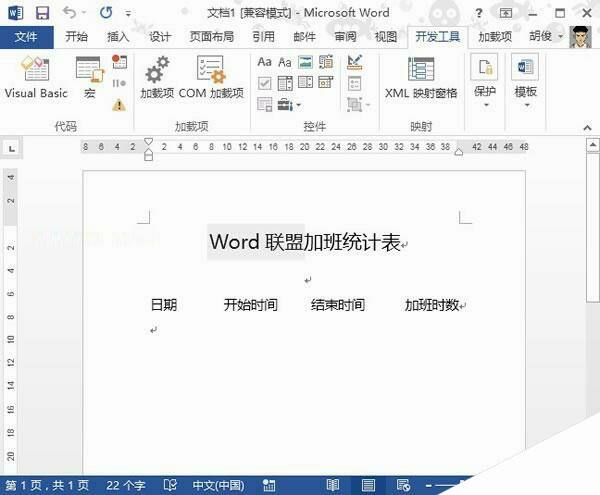This screenshot has height=495, width=600.
Task: Insert drop-down list content control
Action: click(x=305, y=82)
